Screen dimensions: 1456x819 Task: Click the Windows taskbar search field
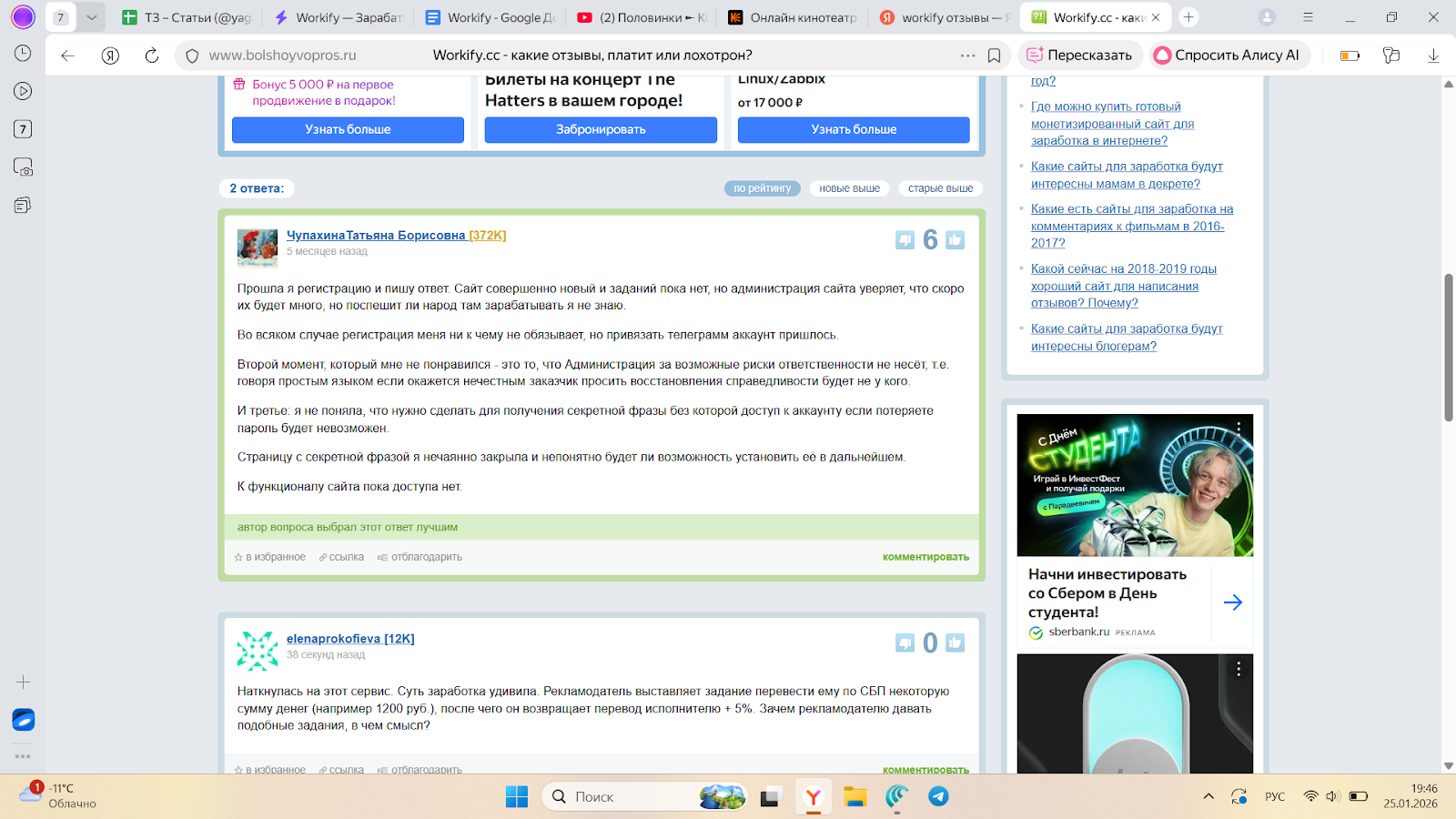[x=628, y=797]
